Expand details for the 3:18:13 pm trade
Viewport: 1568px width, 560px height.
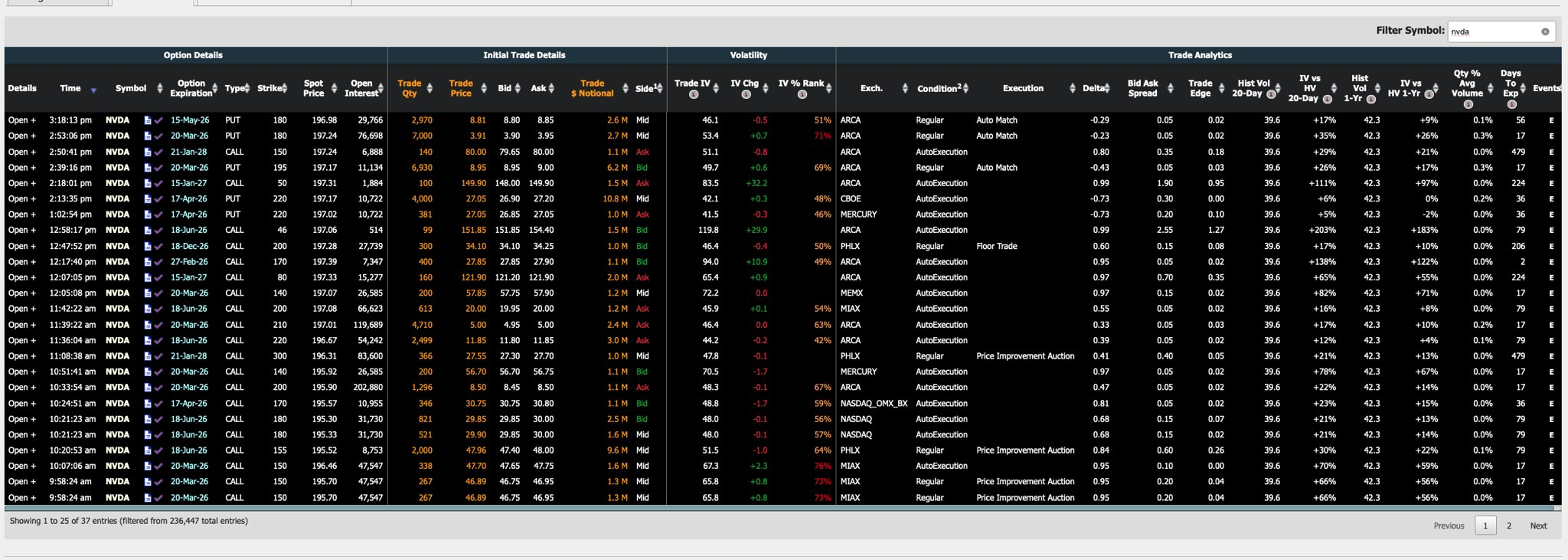pyautogui.click(x=21, y=120)
